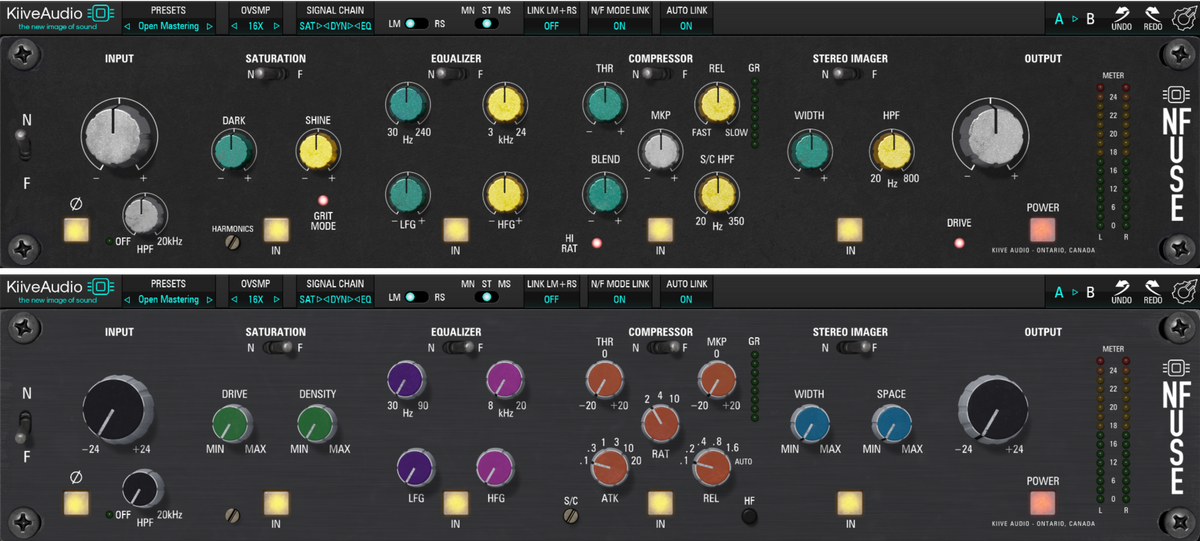This screenshot has width=1200, height=541.
Task: Click the Redo icon in bottom plugin
Action: click(x=1153, y=287)
